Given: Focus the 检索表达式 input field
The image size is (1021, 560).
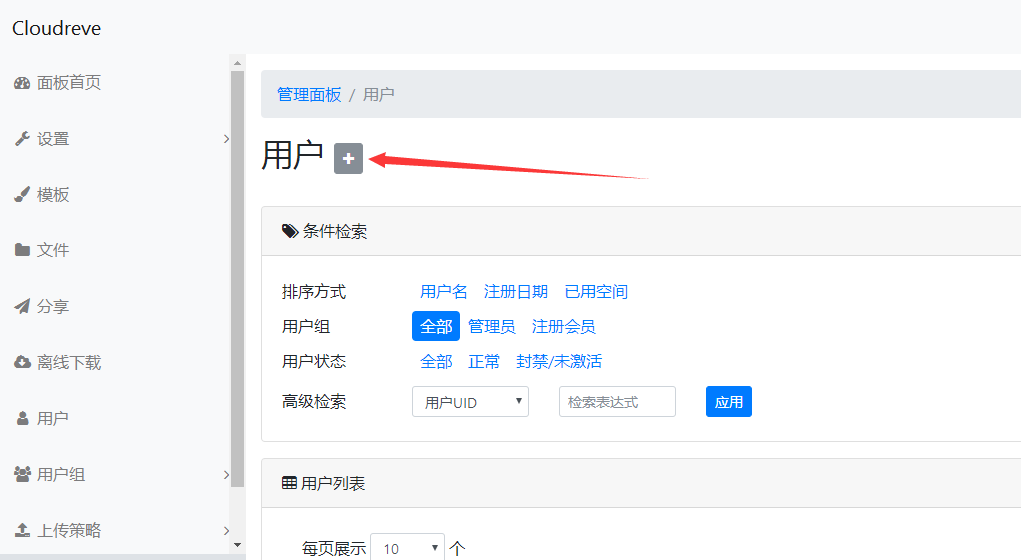Looking at the screenshot, I should click(x=617, y=402).
